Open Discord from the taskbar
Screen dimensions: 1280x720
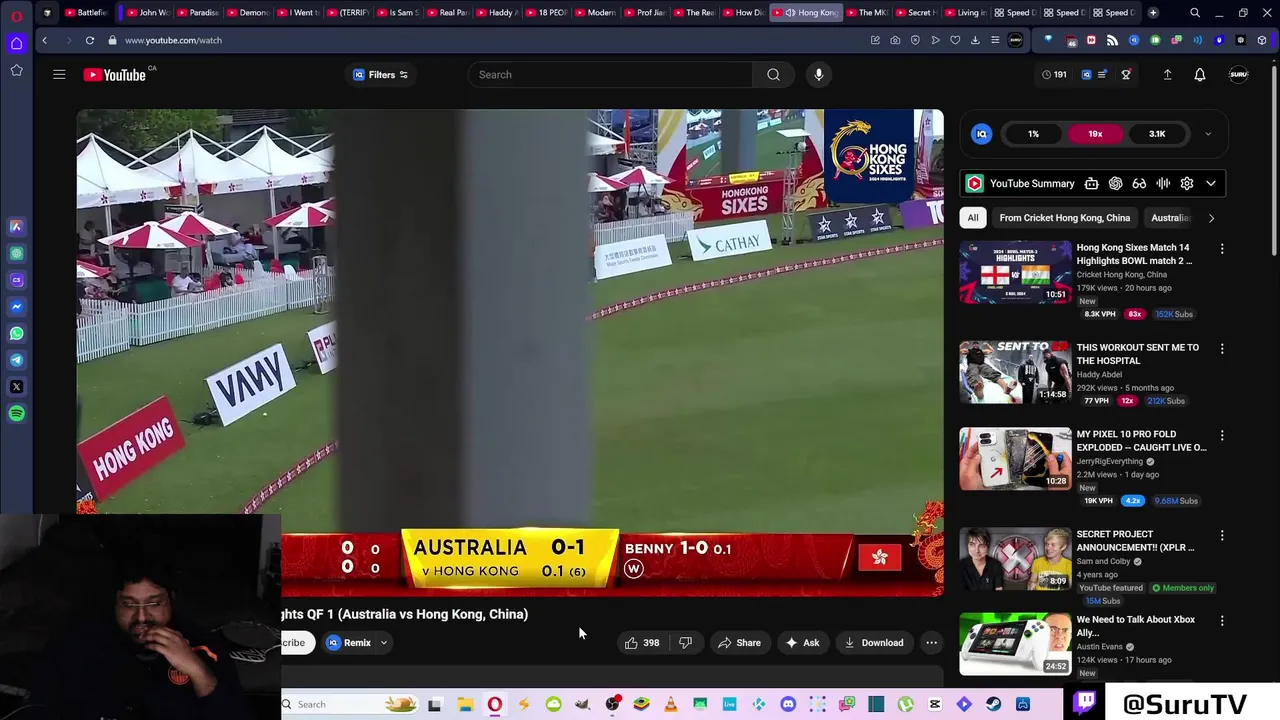pos(788,704)
